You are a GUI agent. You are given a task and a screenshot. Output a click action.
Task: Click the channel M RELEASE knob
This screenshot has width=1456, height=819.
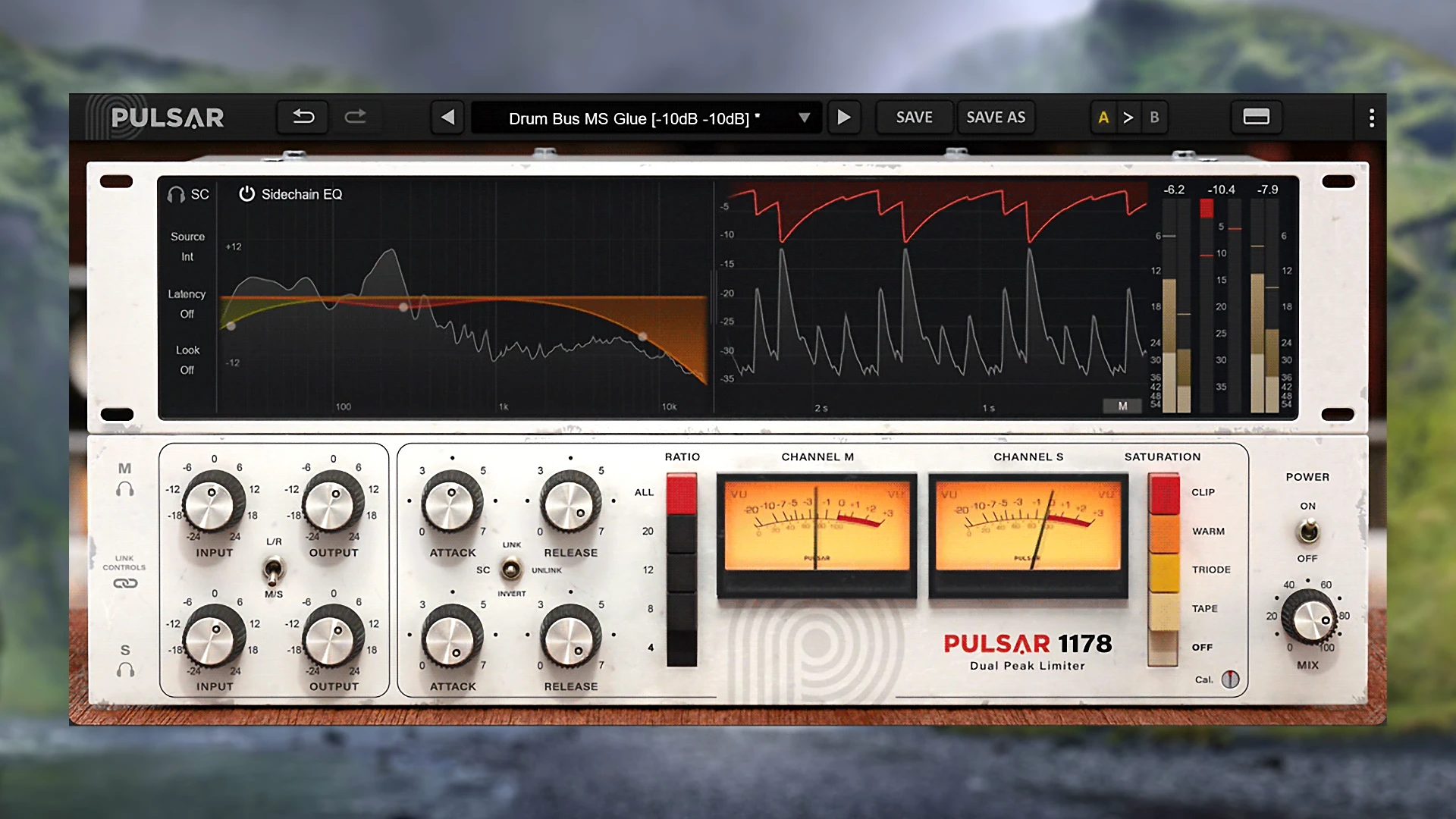(x=570, y=501)
